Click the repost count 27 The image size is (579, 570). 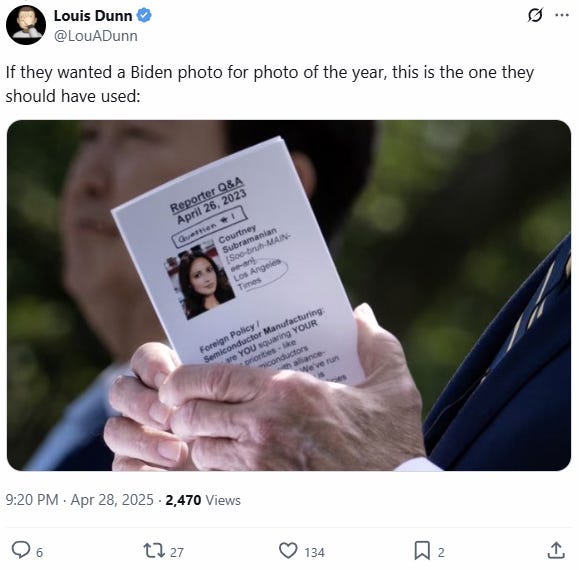point(177,553)
